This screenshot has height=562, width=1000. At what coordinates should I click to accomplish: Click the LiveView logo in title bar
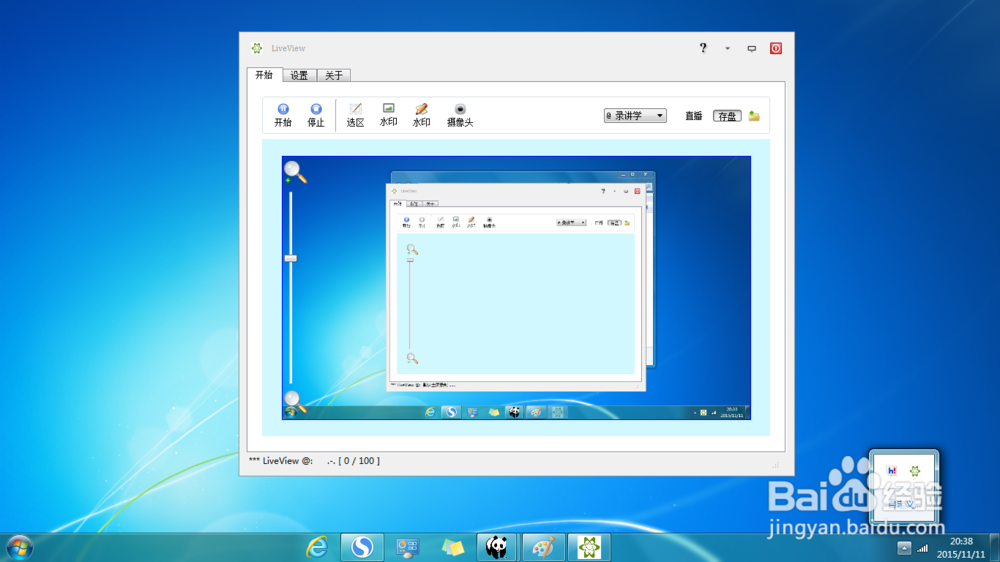coord(257,48)
